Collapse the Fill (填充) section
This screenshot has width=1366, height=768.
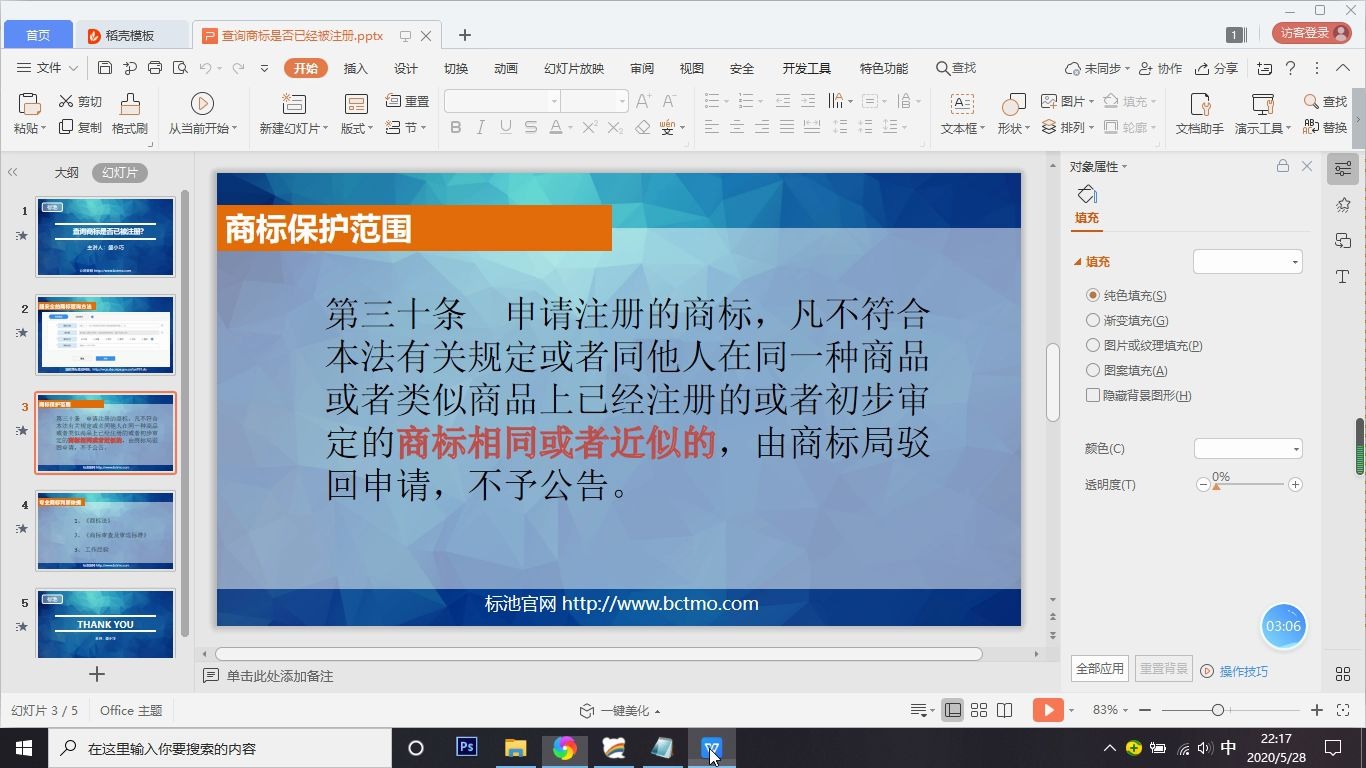point(1078,262)
